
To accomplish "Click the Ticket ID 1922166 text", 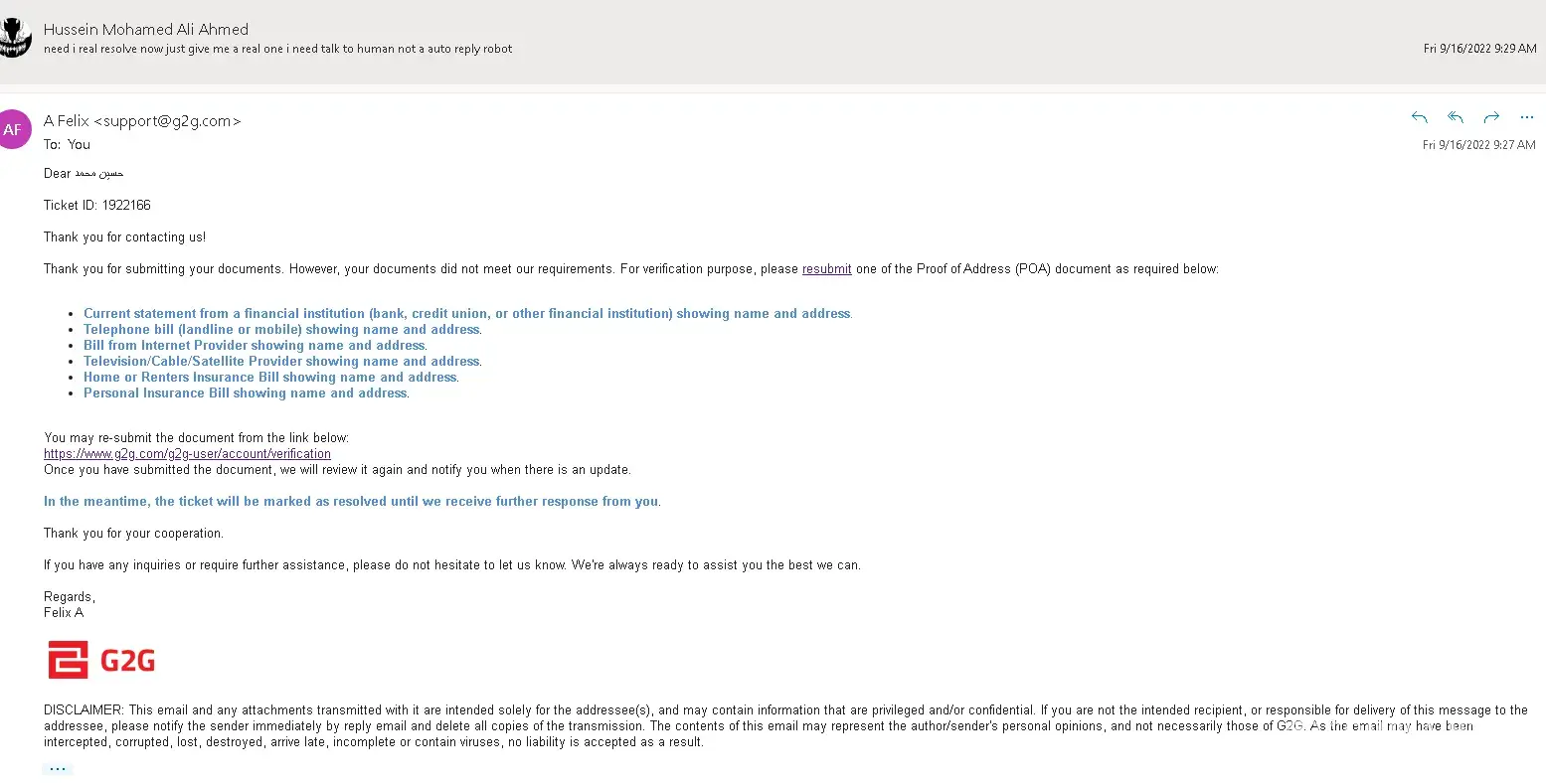I will coord(97,206).
